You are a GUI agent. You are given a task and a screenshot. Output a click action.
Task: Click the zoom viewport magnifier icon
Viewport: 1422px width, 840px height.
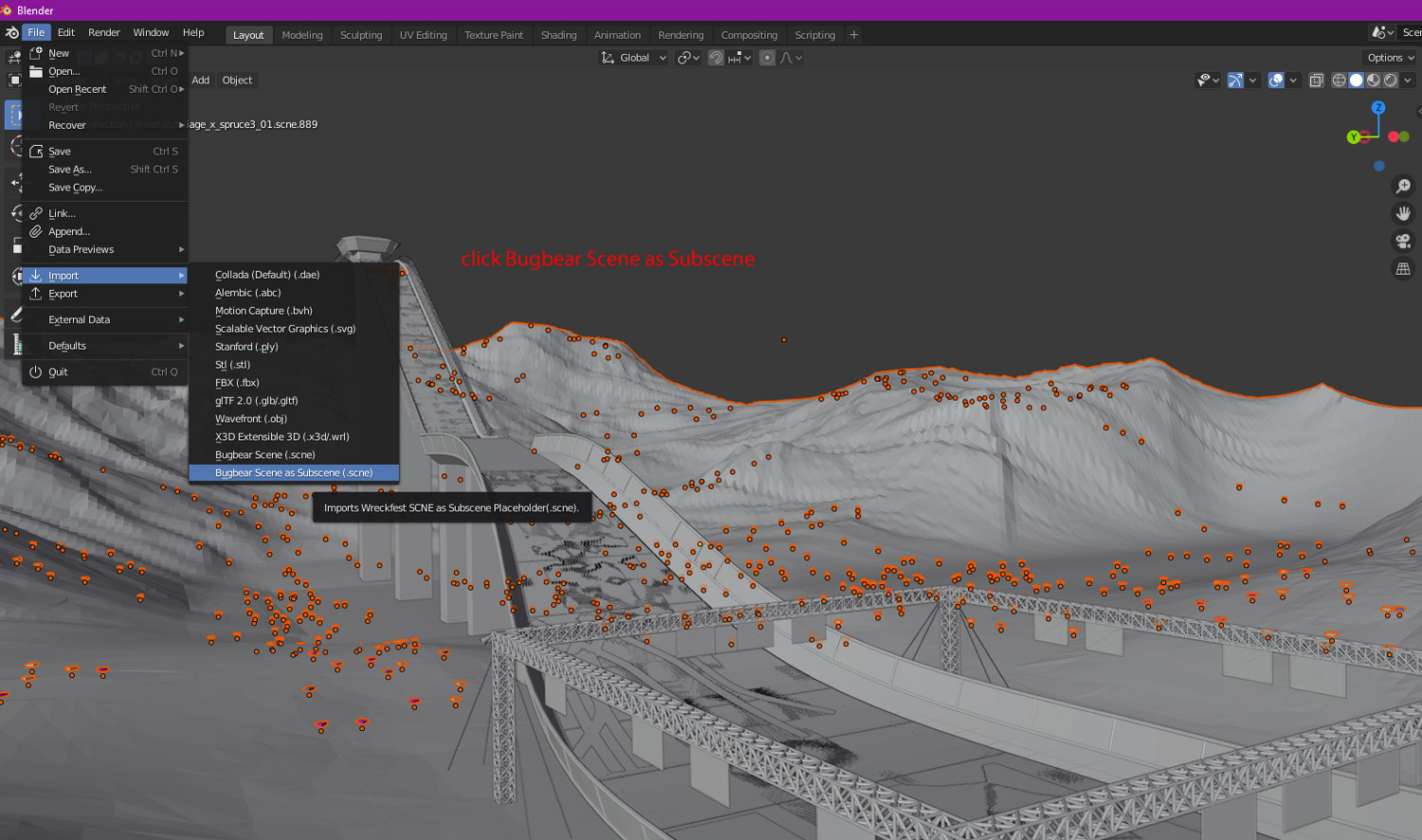click(1403, 187)
